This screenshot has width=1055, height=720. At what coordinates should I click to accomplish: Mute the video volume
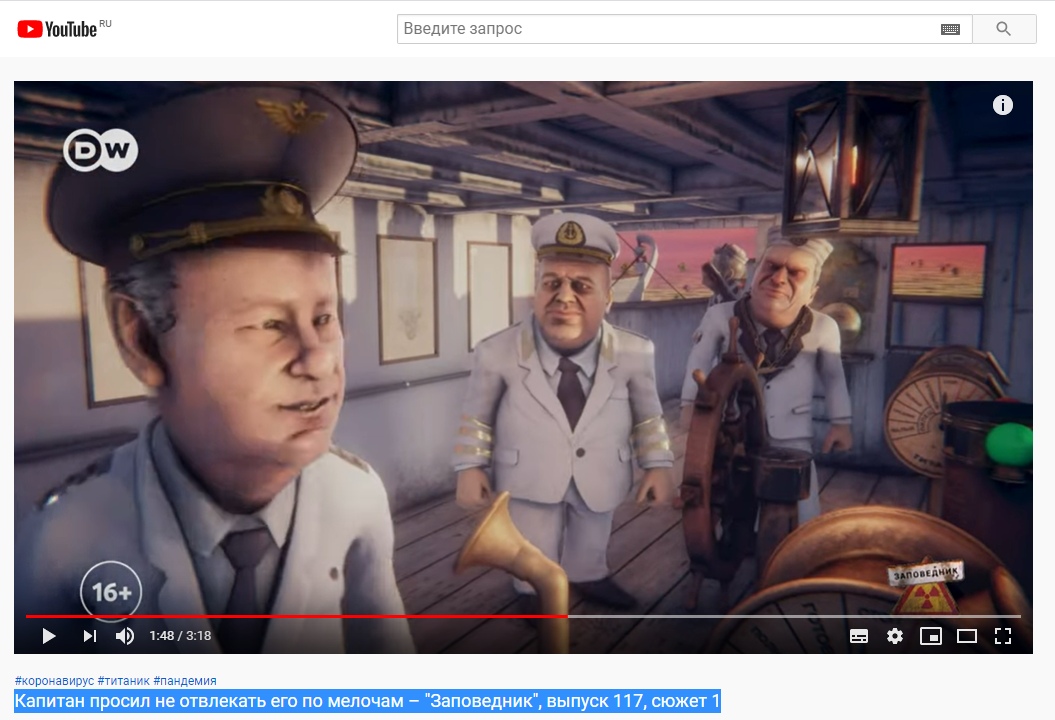[124, 636]
